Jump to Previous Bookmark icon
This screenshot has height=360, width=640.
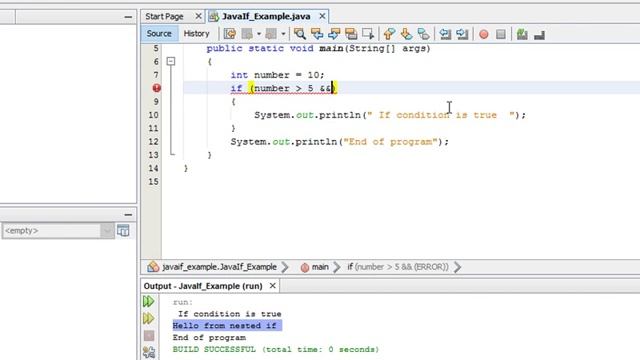pyautogui.click(x=389, y=34)
